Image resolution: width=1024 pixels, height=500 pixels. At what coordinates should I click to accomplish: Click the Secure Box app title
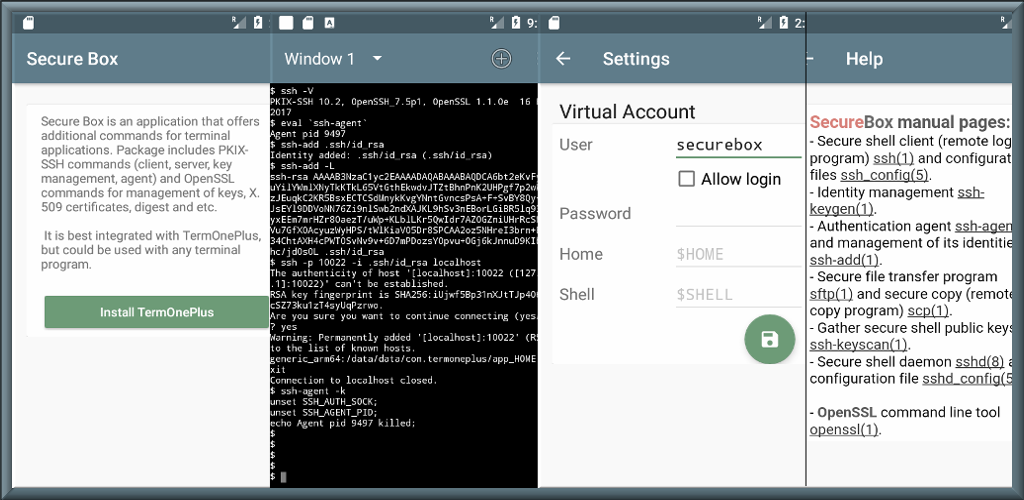(72, 59)
